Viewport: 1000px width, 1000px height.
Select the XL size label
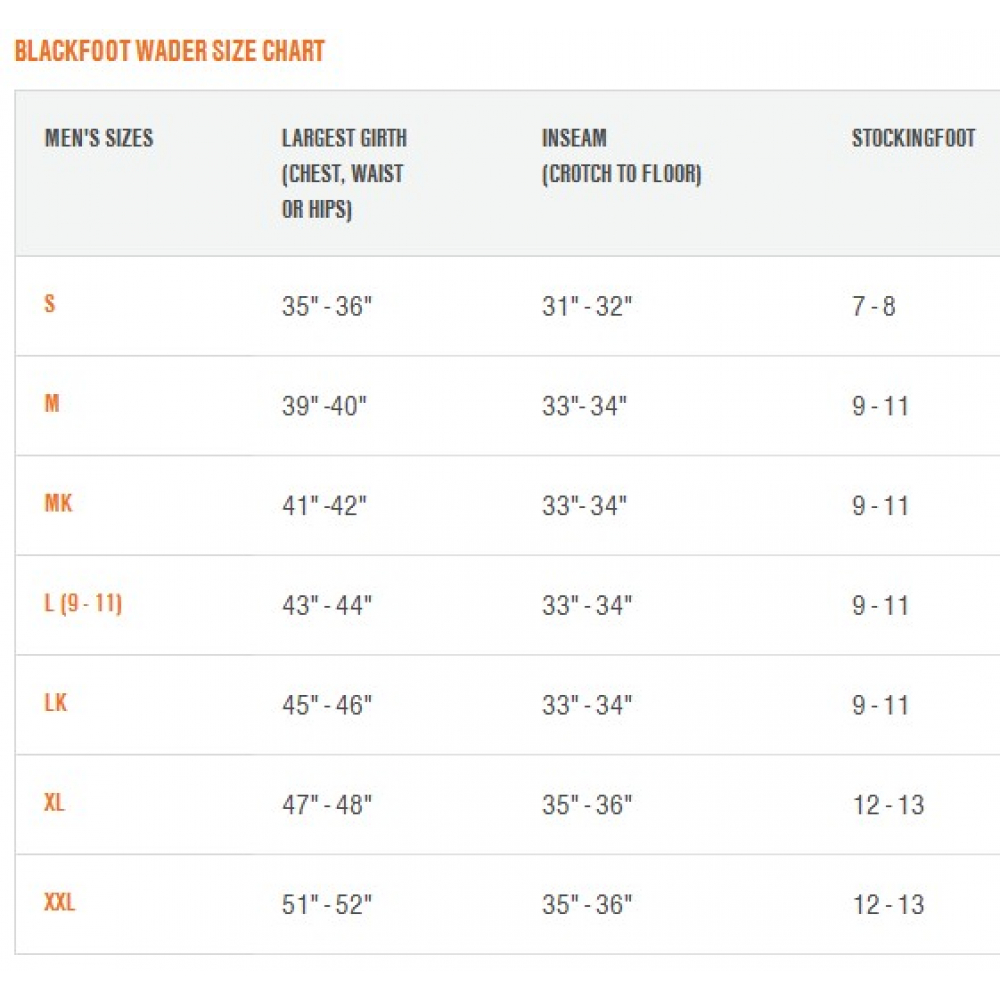point(54,802)
